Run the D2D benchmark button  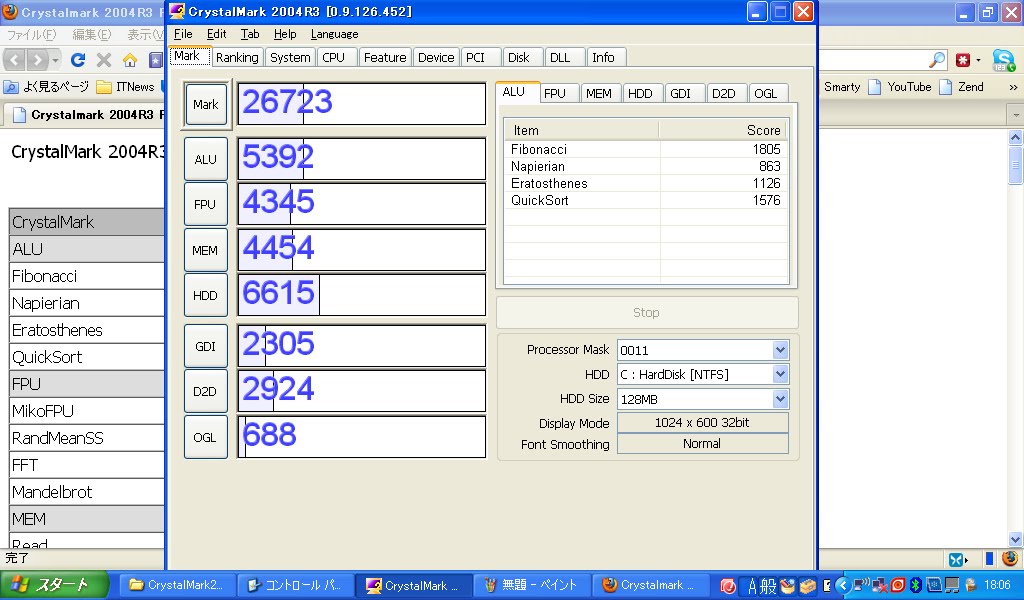tap(206, 391)
